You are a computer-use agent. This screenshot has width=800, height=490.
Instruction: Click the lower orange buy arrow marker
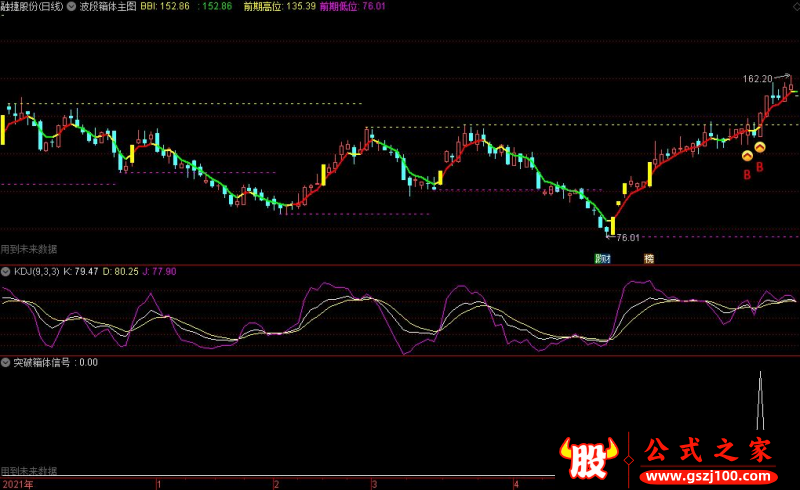(x=747, y=156)
